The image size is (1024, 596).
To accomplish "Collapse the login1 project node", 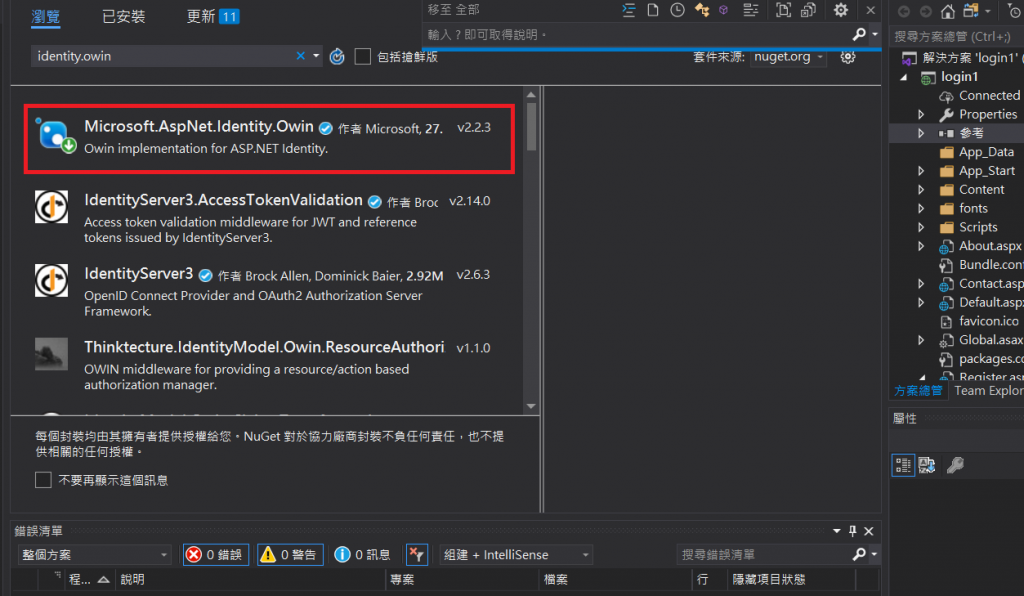I will point(904,77).
